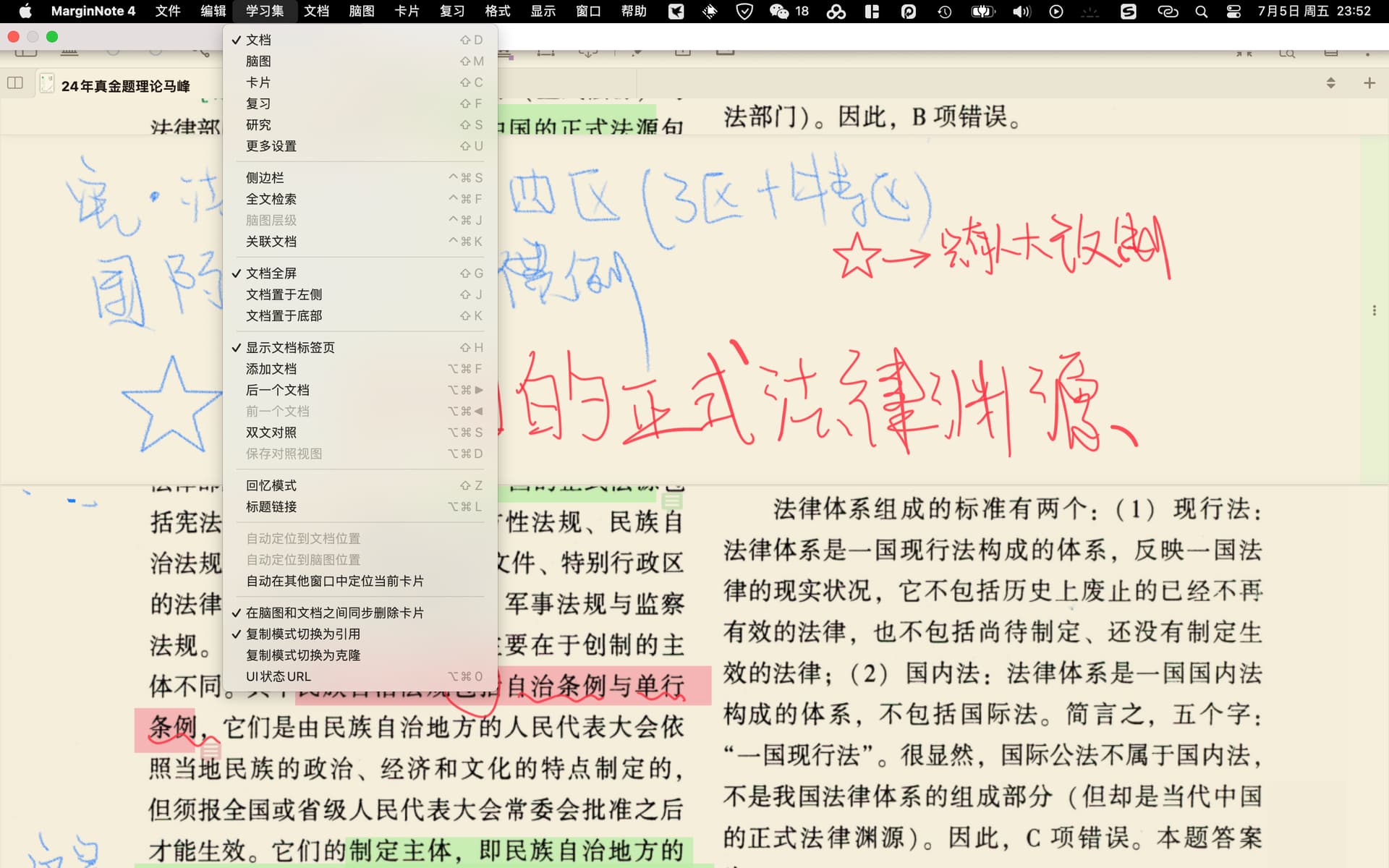Click the circled P menu bar icon
This screenshot has height=868, width=1389.
tap(908, 11)
